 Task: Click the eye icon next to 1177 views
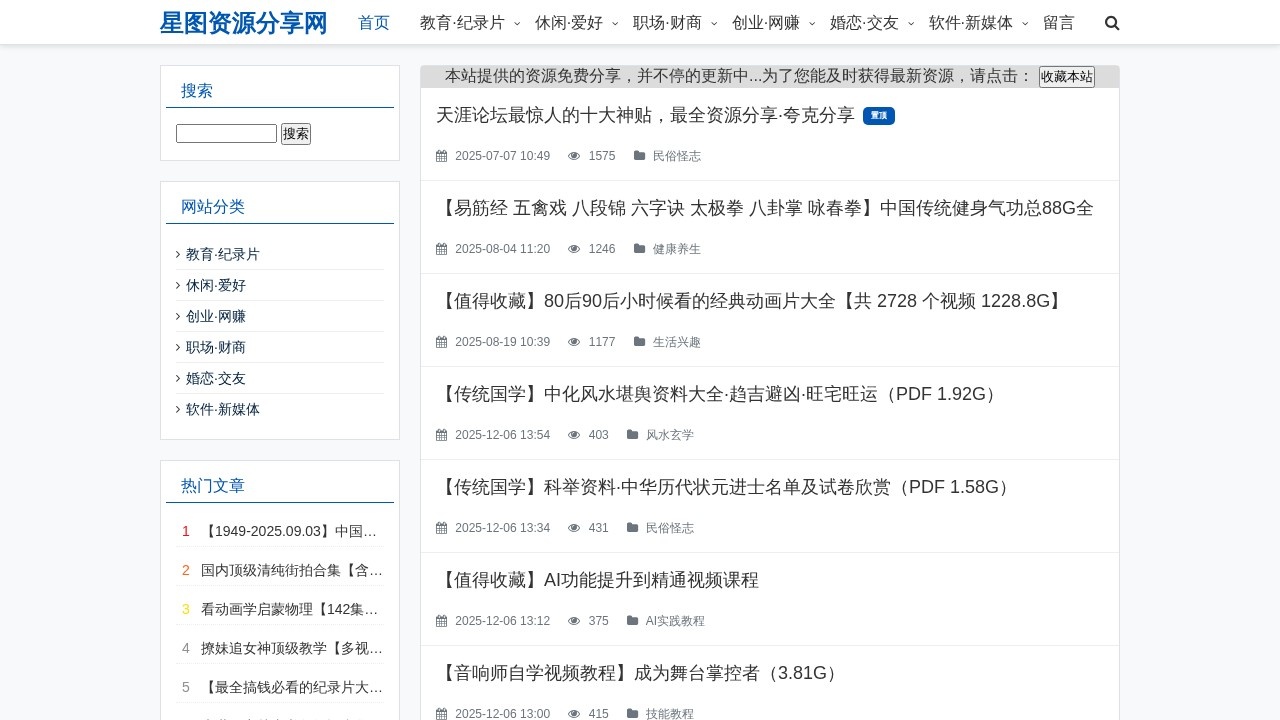point(574,342)
